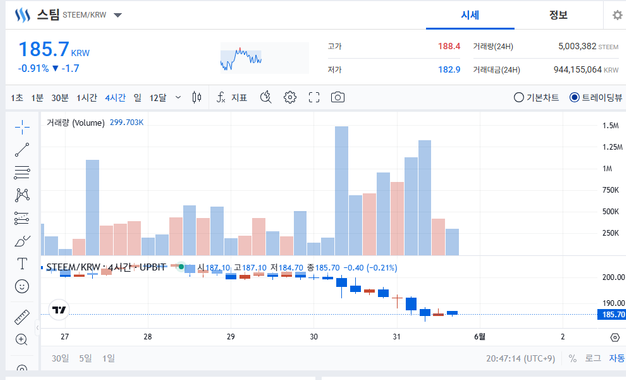Select the 트레이딩뷰 radio option
The width and height of the screenshot is (626, 380).
pos(596,97)
